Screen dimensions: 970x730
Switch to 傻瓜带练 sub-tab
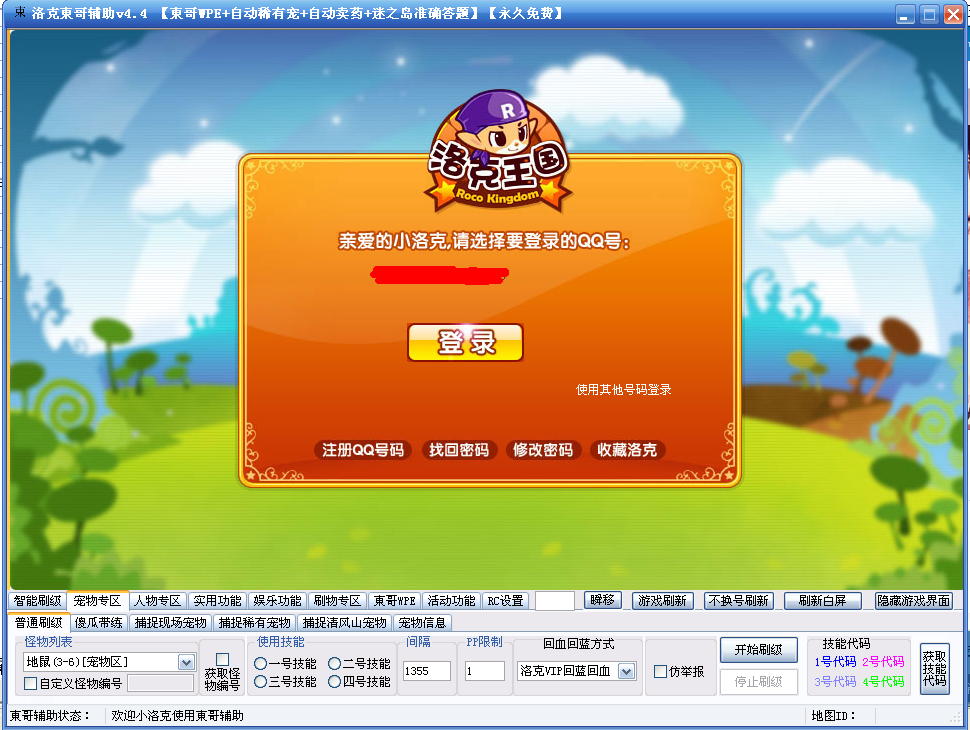point(98,622)
